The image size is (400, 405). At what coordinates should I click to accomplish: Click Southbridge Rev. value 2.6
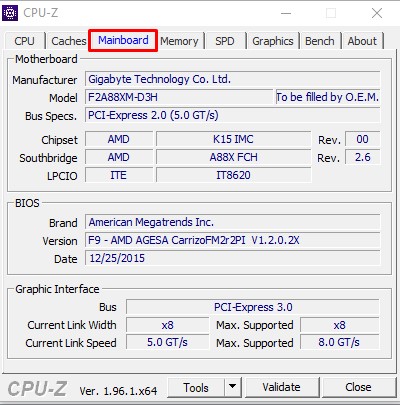(x=363, y=157)
